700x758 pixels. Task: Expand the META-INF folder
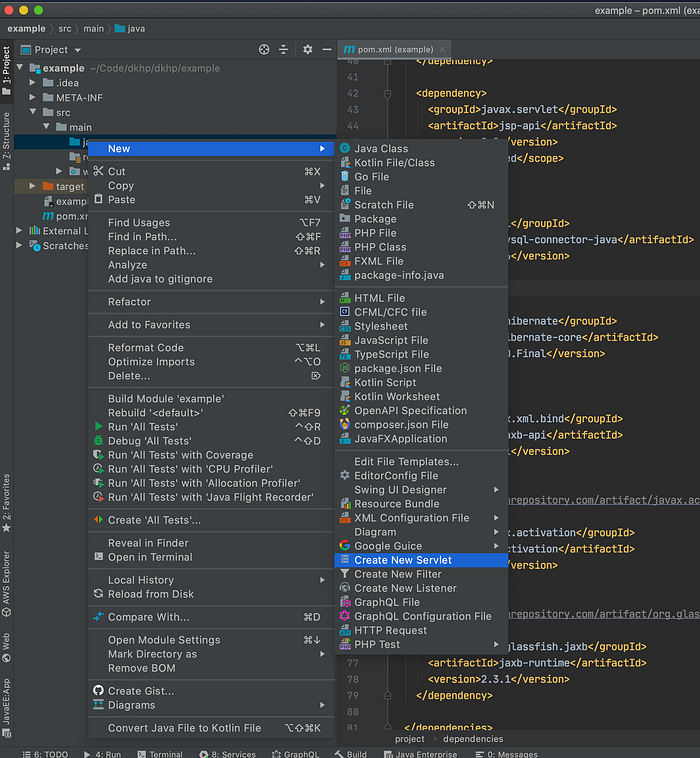click(x=32, y=97)
